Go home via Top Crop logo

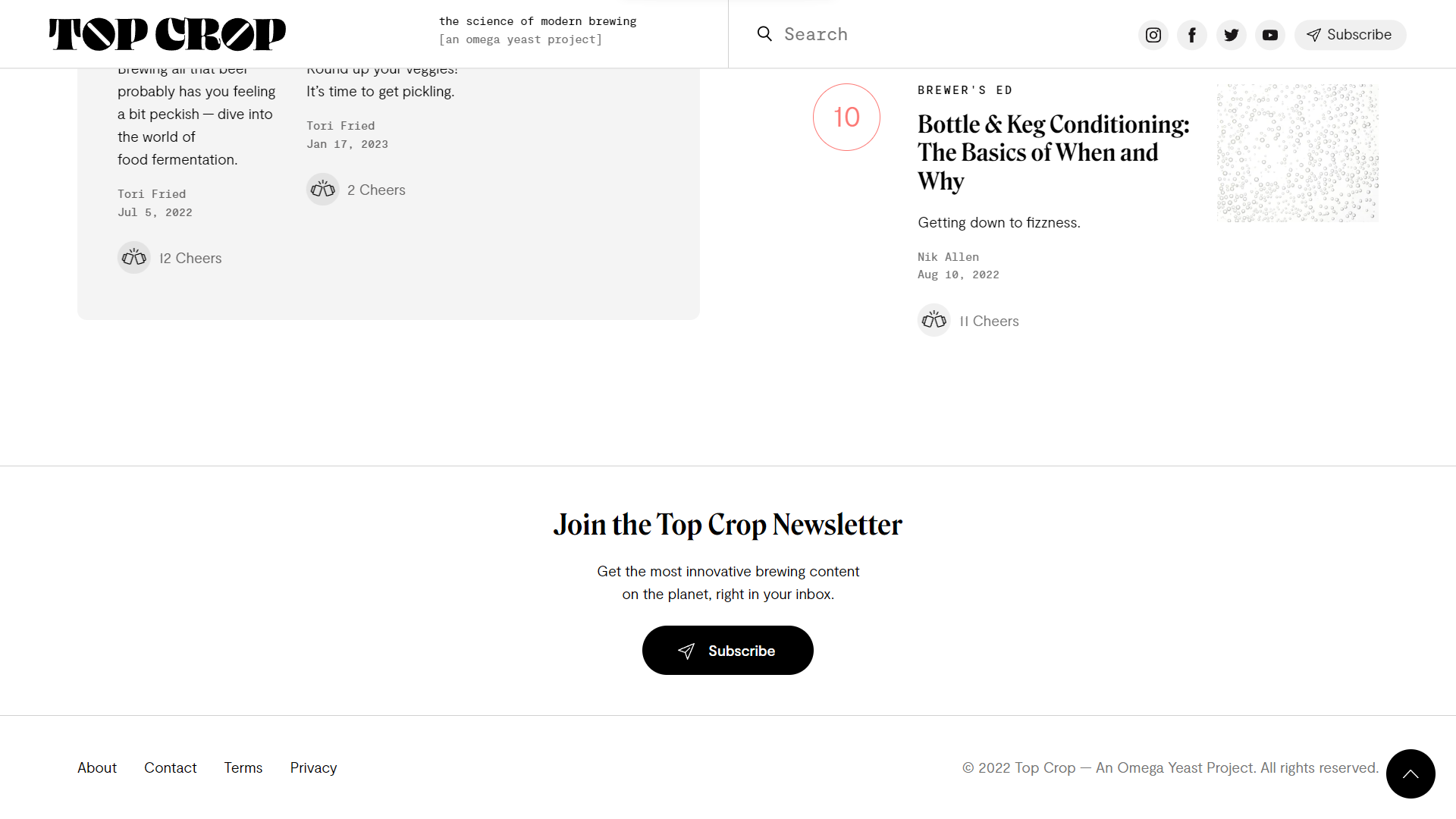pyautogui.click(x=168, y=34)
